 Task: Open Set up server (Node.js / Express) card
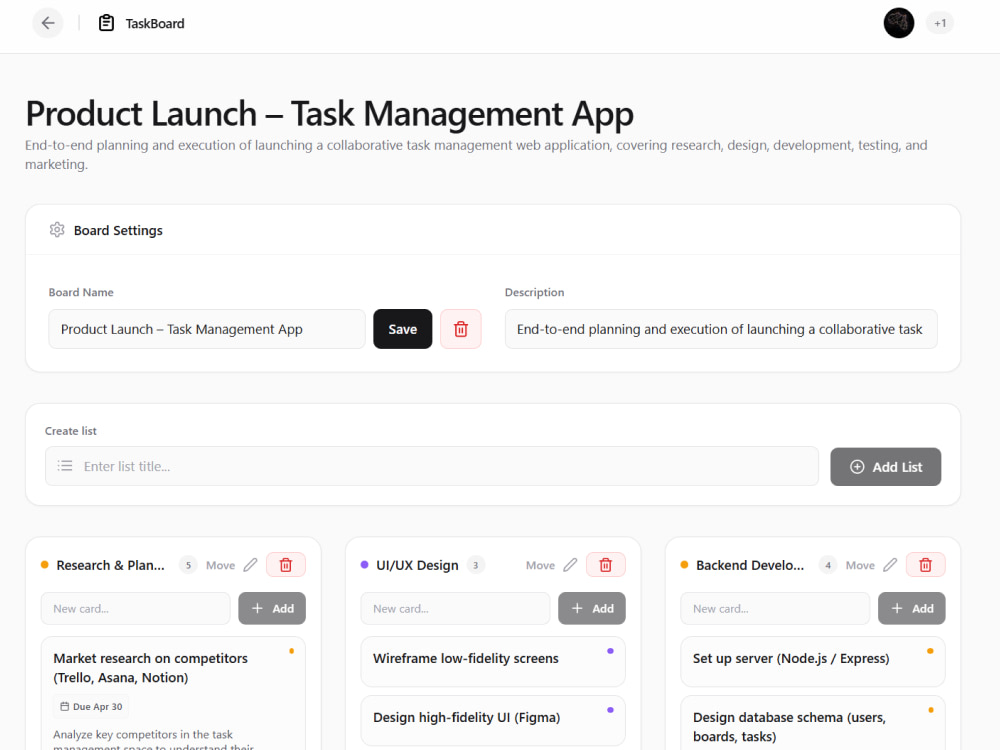click(x=812, y=661)
